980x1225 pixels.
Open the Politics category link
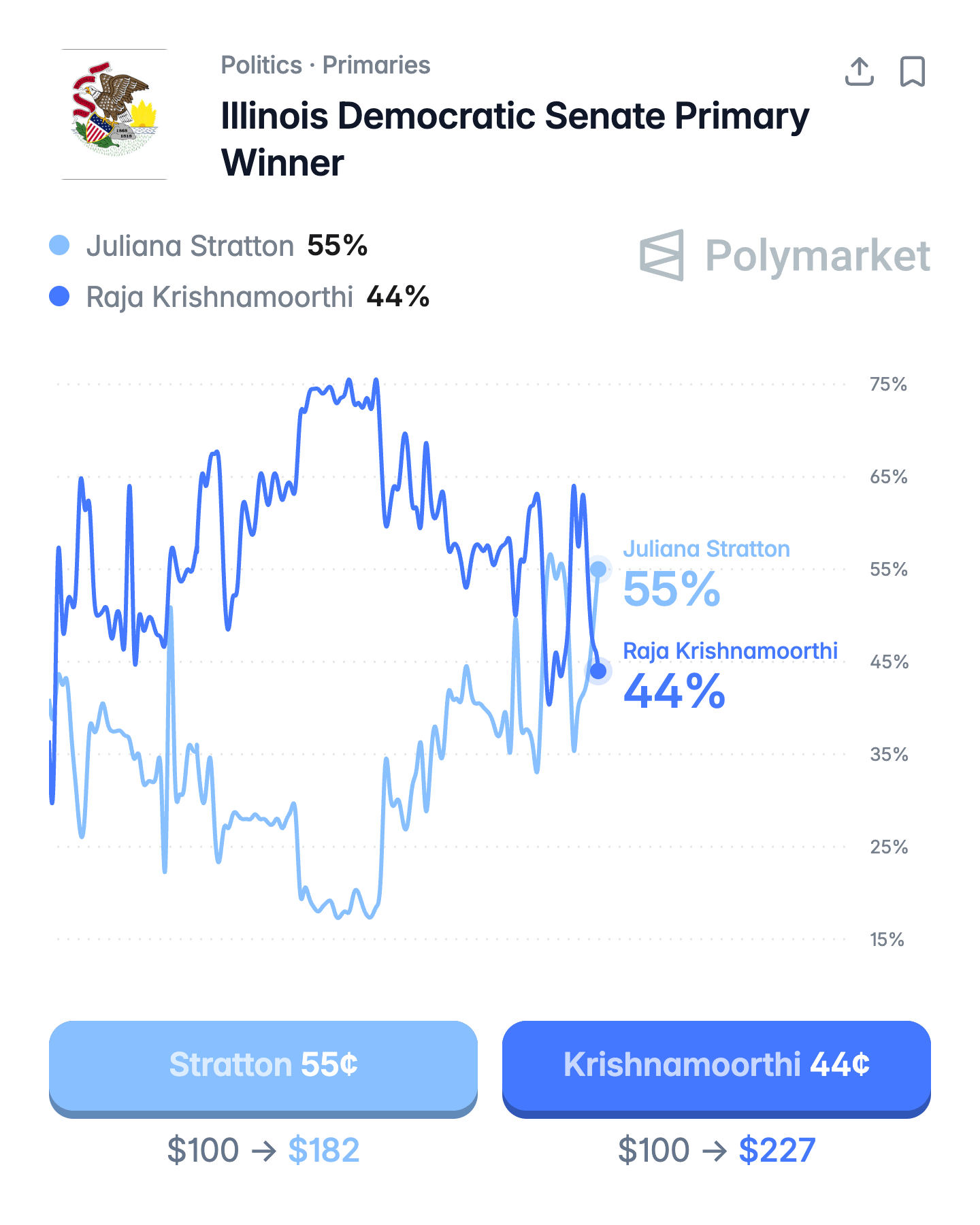tap(261, 65)
